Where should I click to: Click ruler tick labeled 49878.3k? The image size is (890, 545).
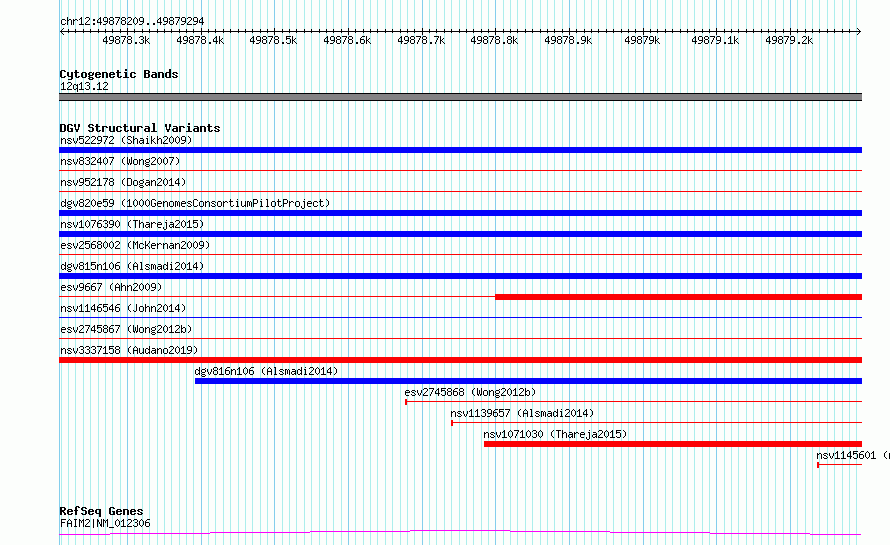click(126, 40)
